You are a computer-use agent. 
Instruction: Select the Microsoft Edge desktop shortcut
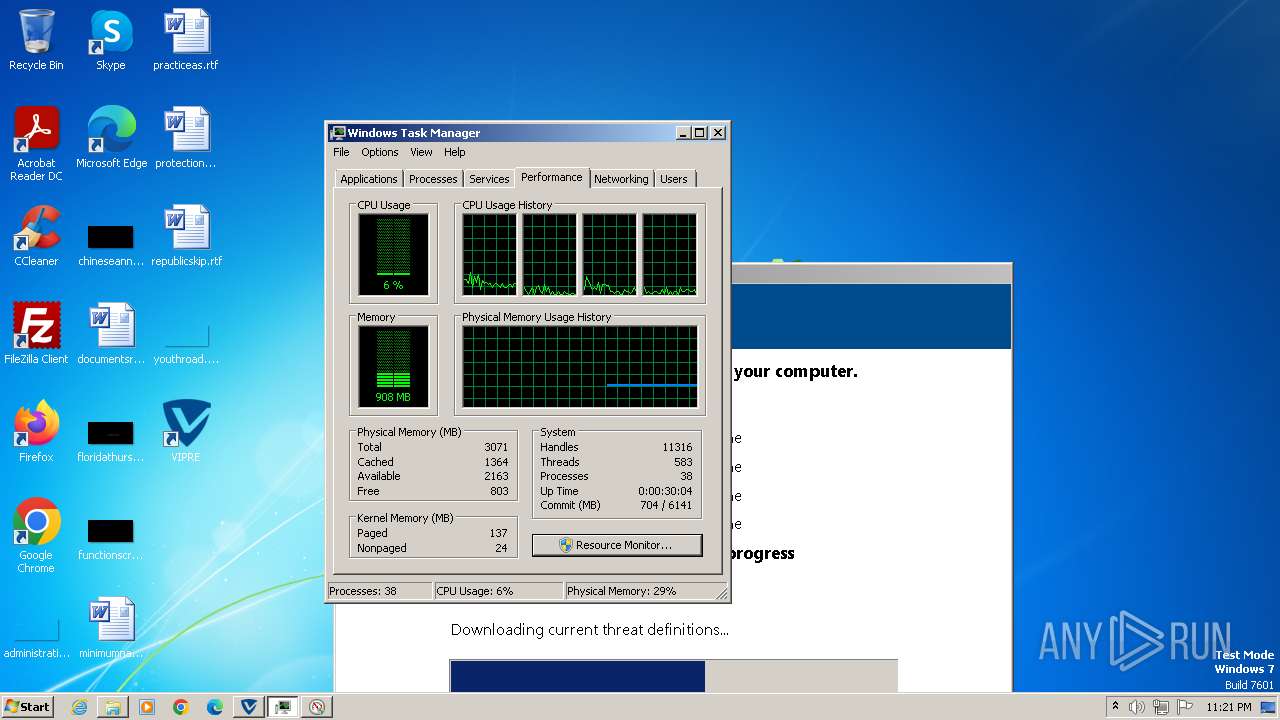pos(111,137)
